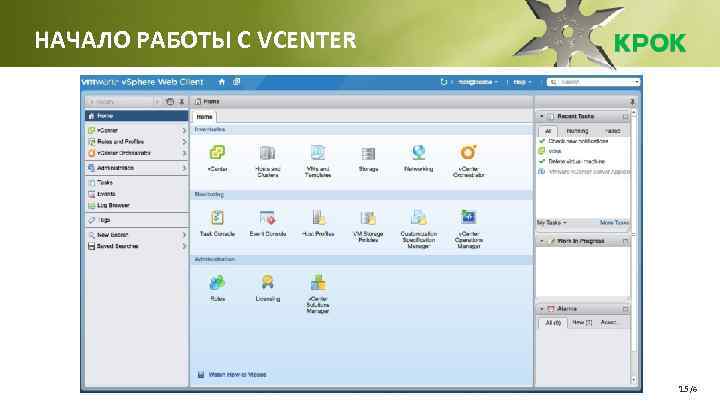Expand the Administration row chevron

(x=184, y=168)
